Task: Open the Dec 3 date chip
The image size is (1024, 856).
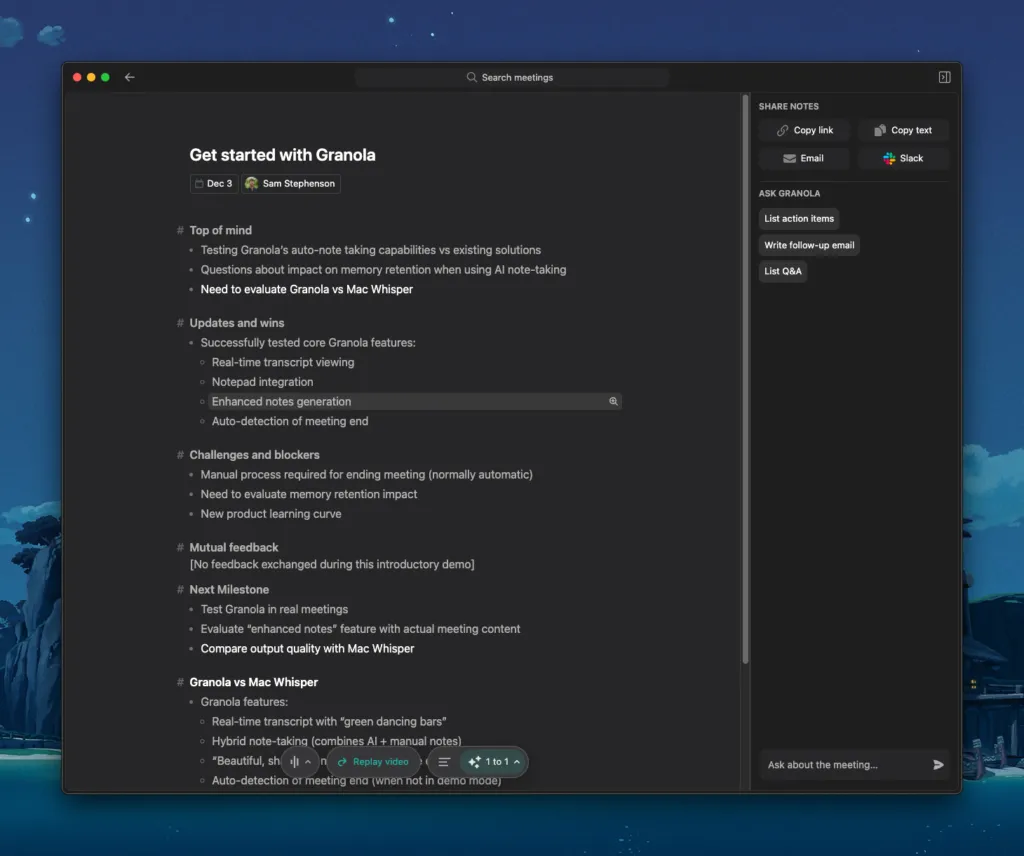Action: (x=214, y=183)
